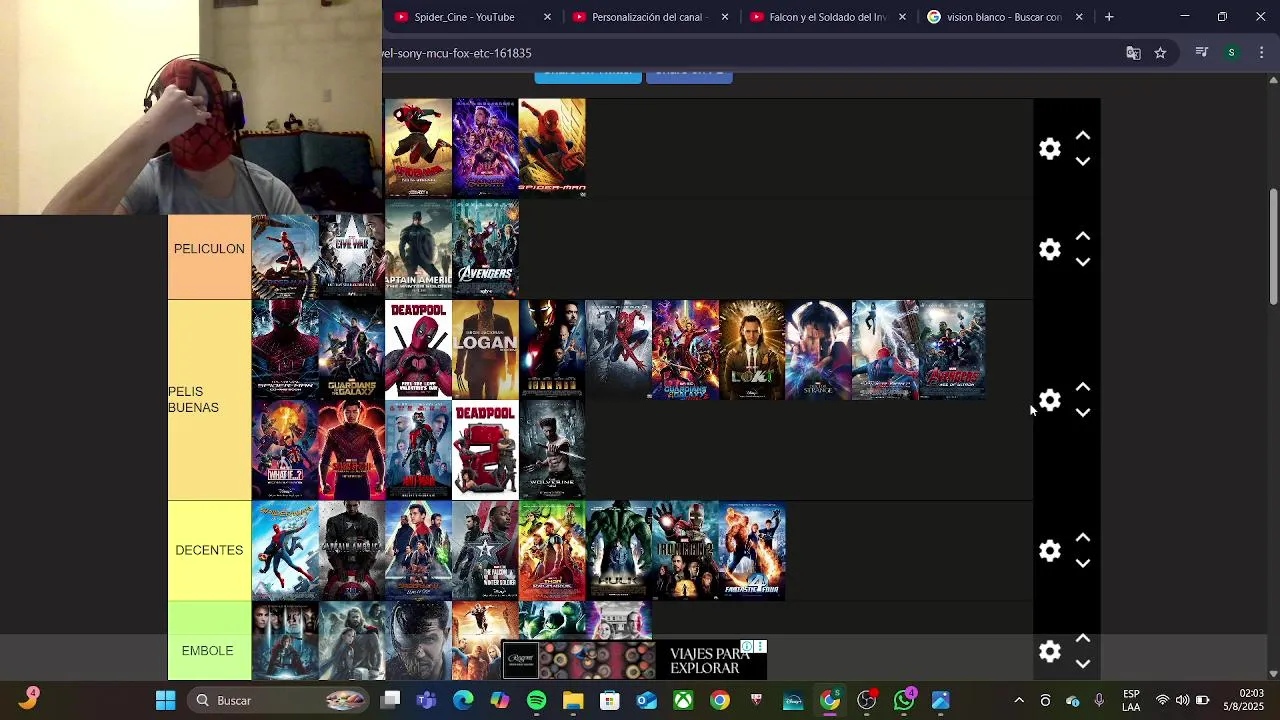1280x720 pixels.
Task: Switch to Falcon y el Soldado del Invierno tab
Action: tap(827, 17)
